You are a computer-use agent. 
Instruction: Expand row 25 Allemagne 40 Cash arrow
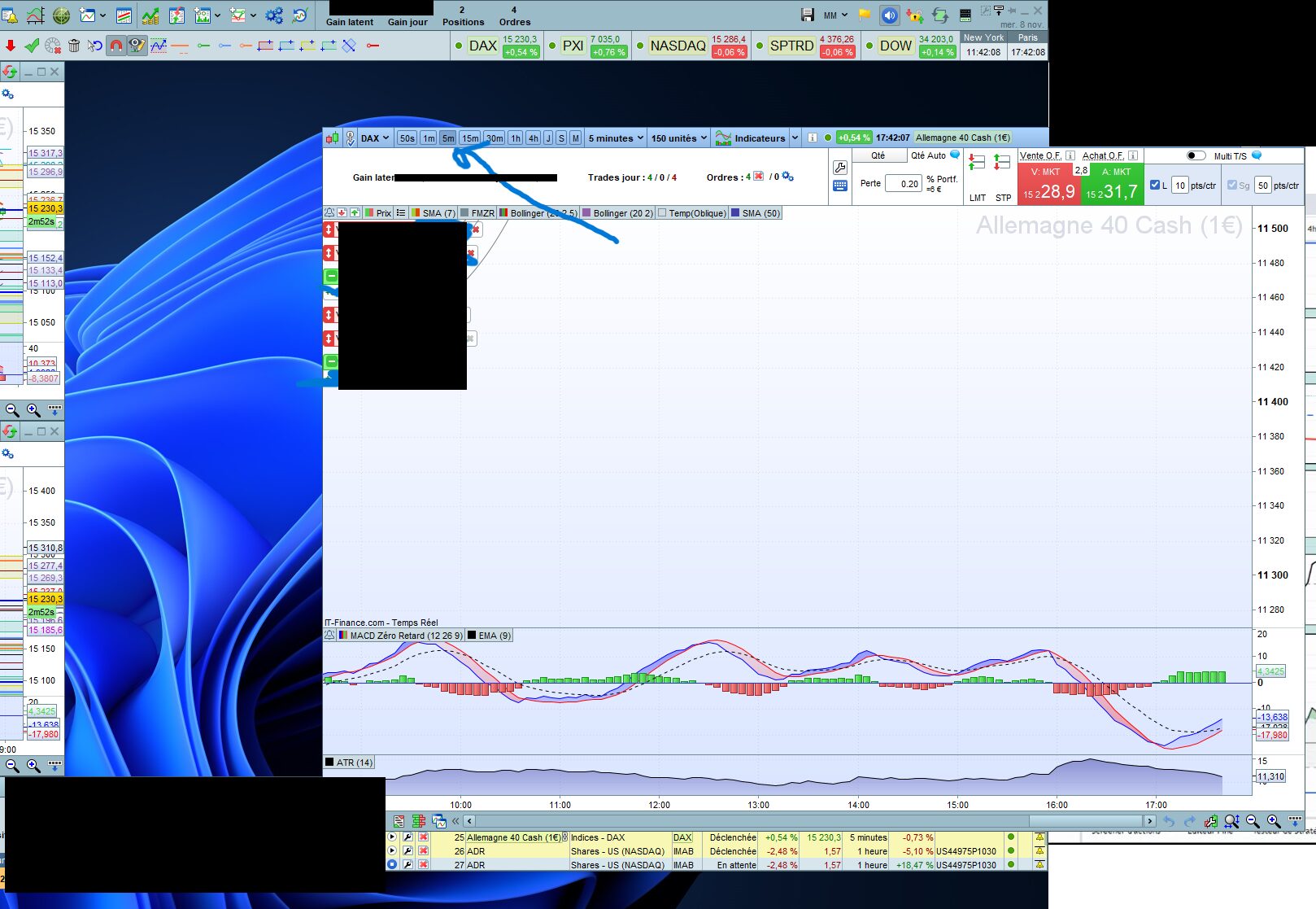pos(392,837)
